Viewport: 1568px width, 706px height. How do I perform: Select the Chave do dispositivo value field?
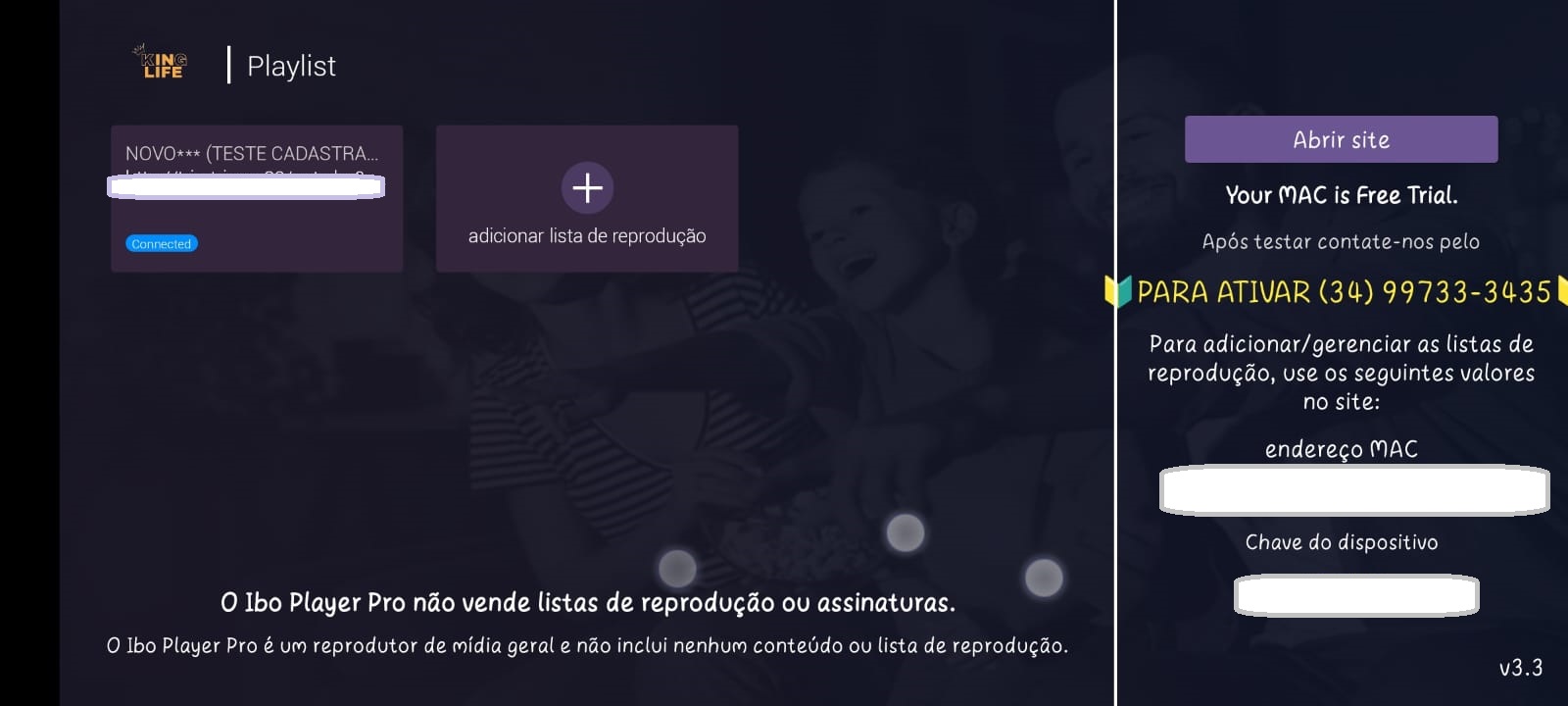point(1356,595)
